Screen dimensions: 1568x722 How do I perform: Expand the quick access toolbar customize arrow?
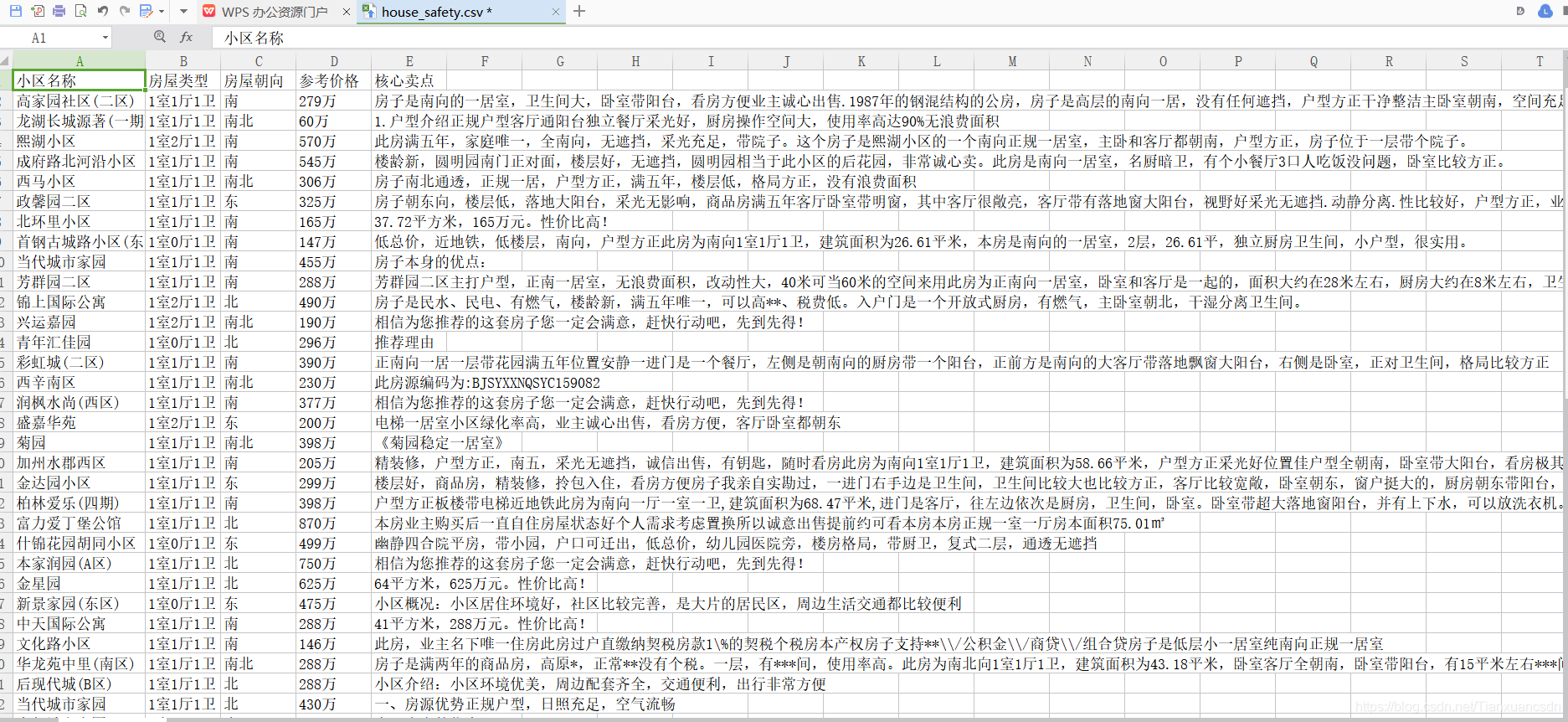(183, 12)
